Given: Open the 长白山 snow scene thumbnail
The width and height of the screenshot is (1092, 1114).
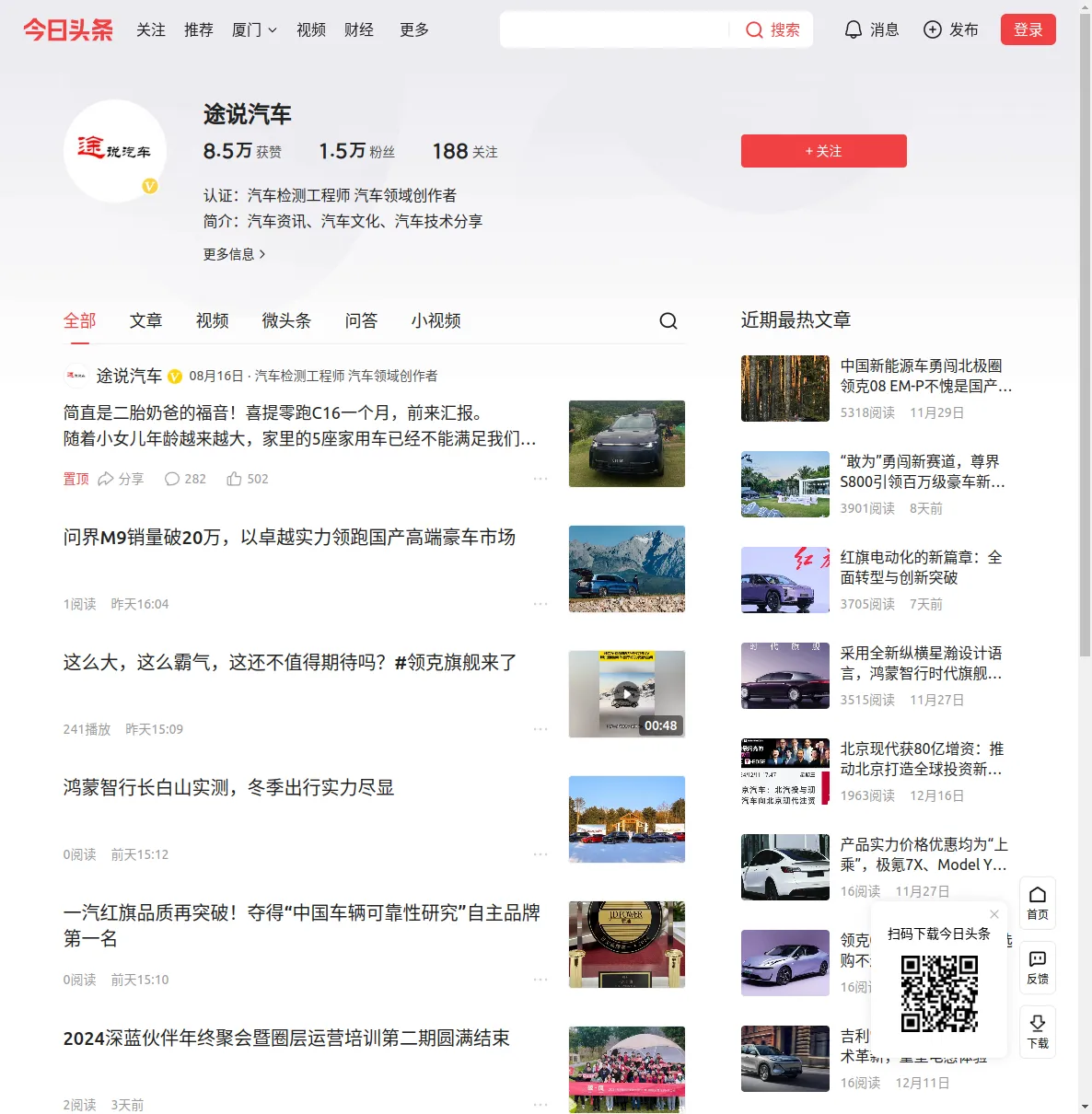Looking at the screenshot, I should coord(627,819).
